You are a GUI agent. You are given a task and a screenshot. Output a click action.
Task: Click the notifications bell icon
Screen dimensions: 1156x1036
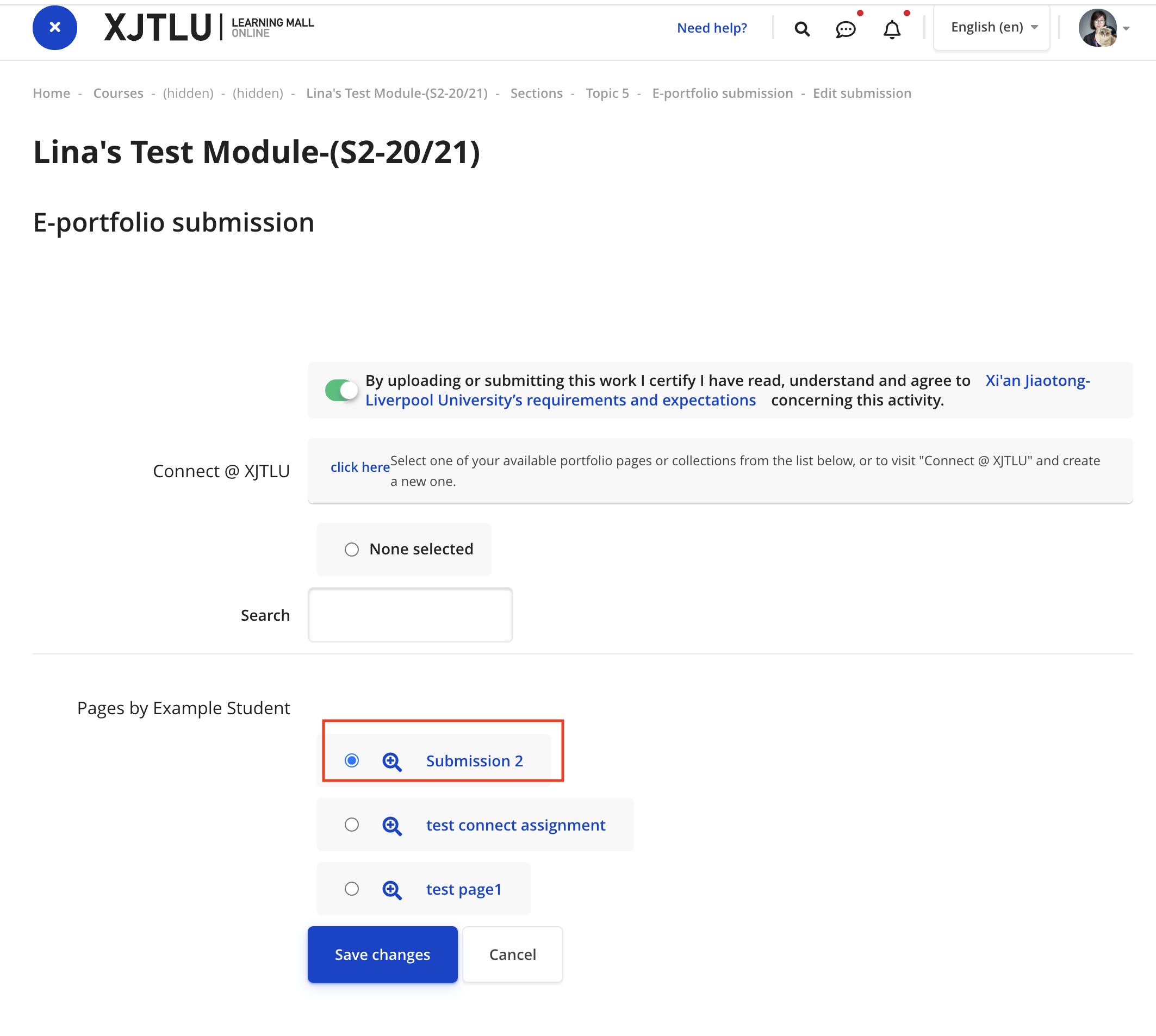[892, 28]
